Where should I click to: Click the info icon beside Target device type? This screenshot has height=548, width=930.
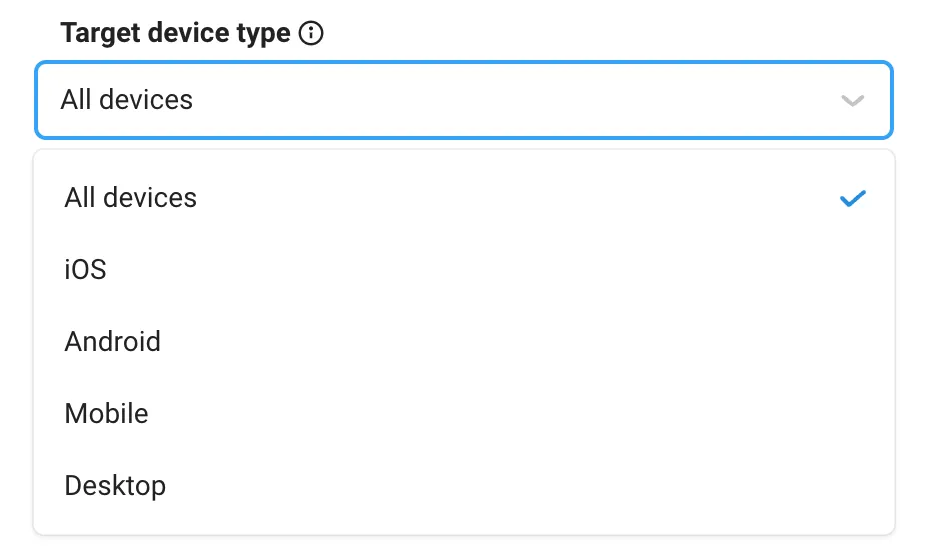(x=311, y=33)
